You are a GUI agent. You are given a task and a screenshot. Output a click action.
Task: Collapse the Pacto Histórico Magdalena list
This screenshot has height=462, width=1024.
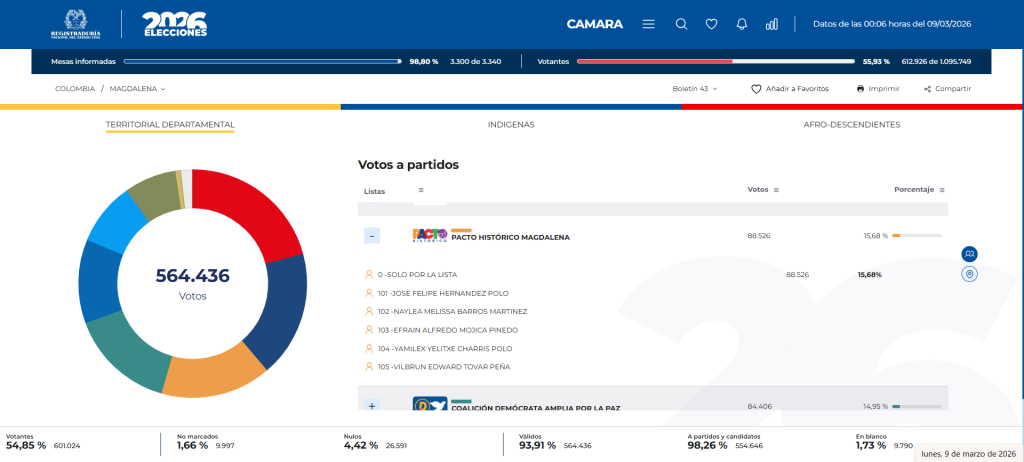pos(372,236)
